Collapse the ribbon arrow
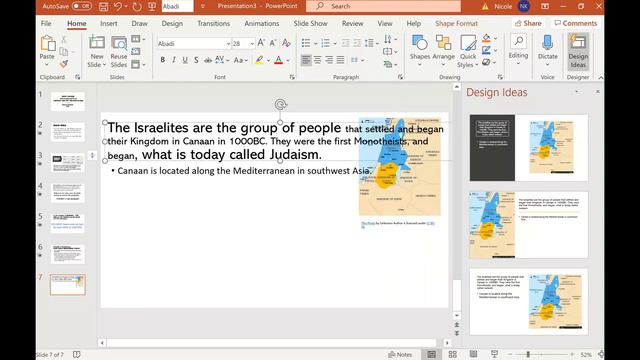This screenshot has height=360, width=640. coord(601,77)
